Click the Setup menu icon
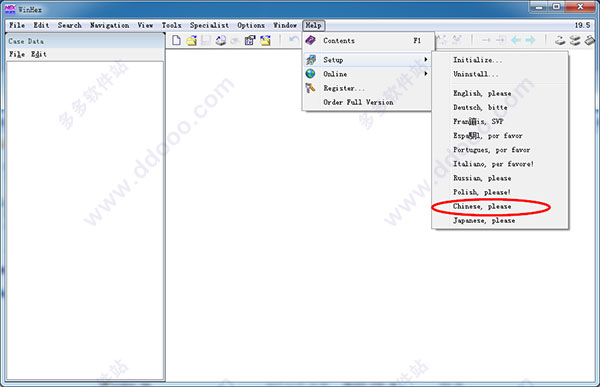Image resolution: width=600 pixels, height=387 pixels. tap(311, 60)
